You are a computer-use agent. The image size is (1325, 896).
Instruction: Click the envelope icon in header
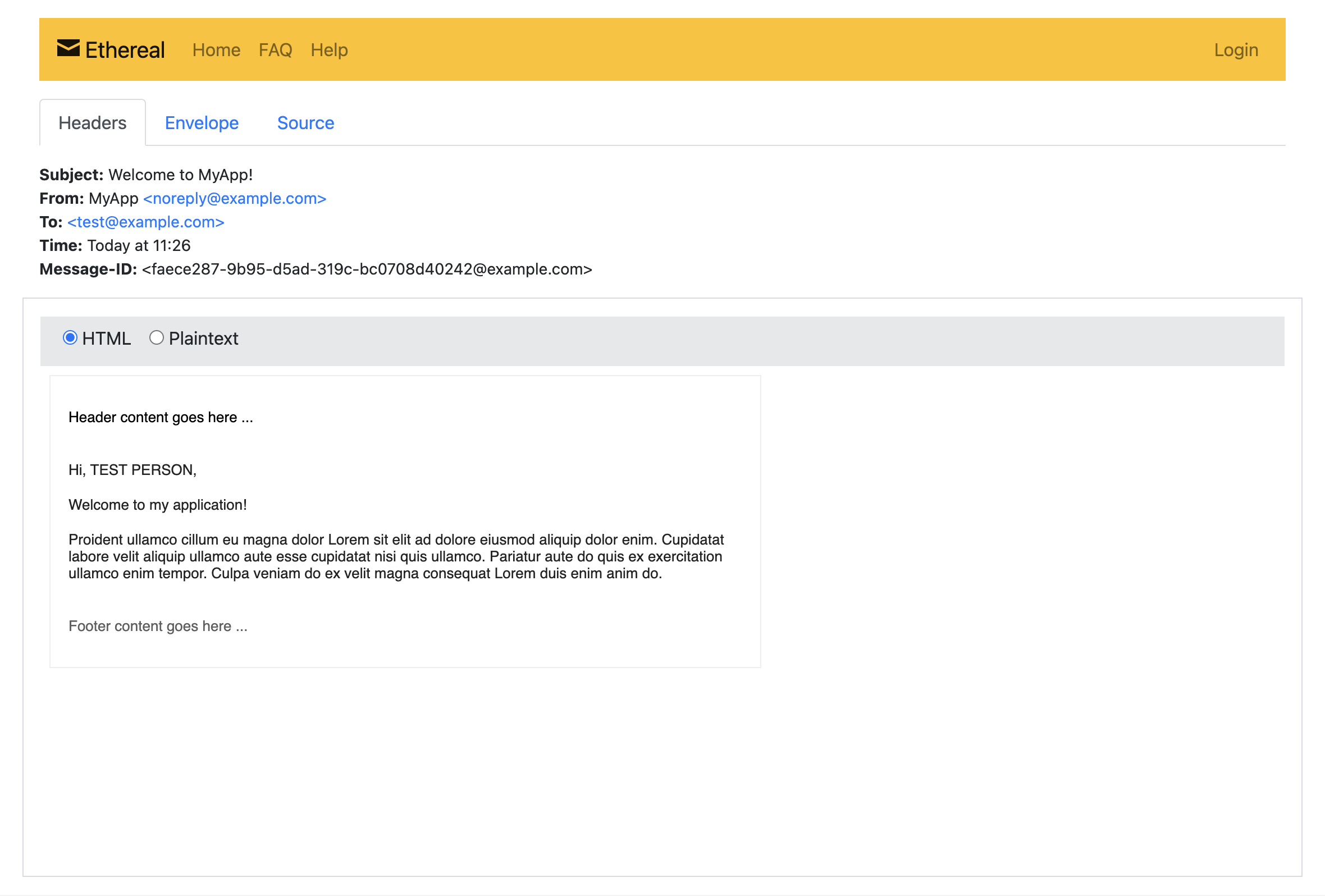(68, 49)
